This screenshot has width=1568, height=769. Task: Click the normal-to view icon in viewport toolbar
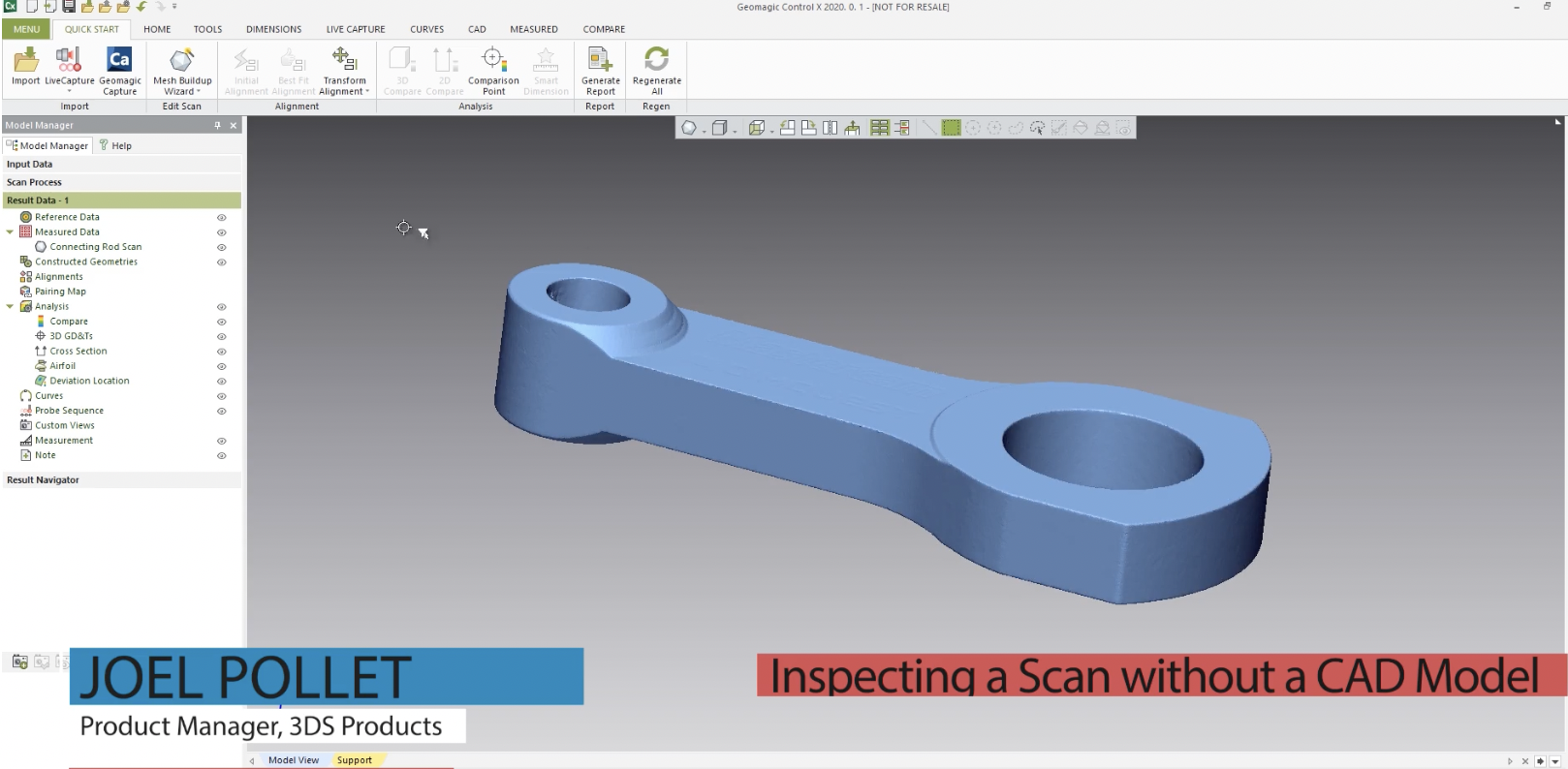[852, 128]
